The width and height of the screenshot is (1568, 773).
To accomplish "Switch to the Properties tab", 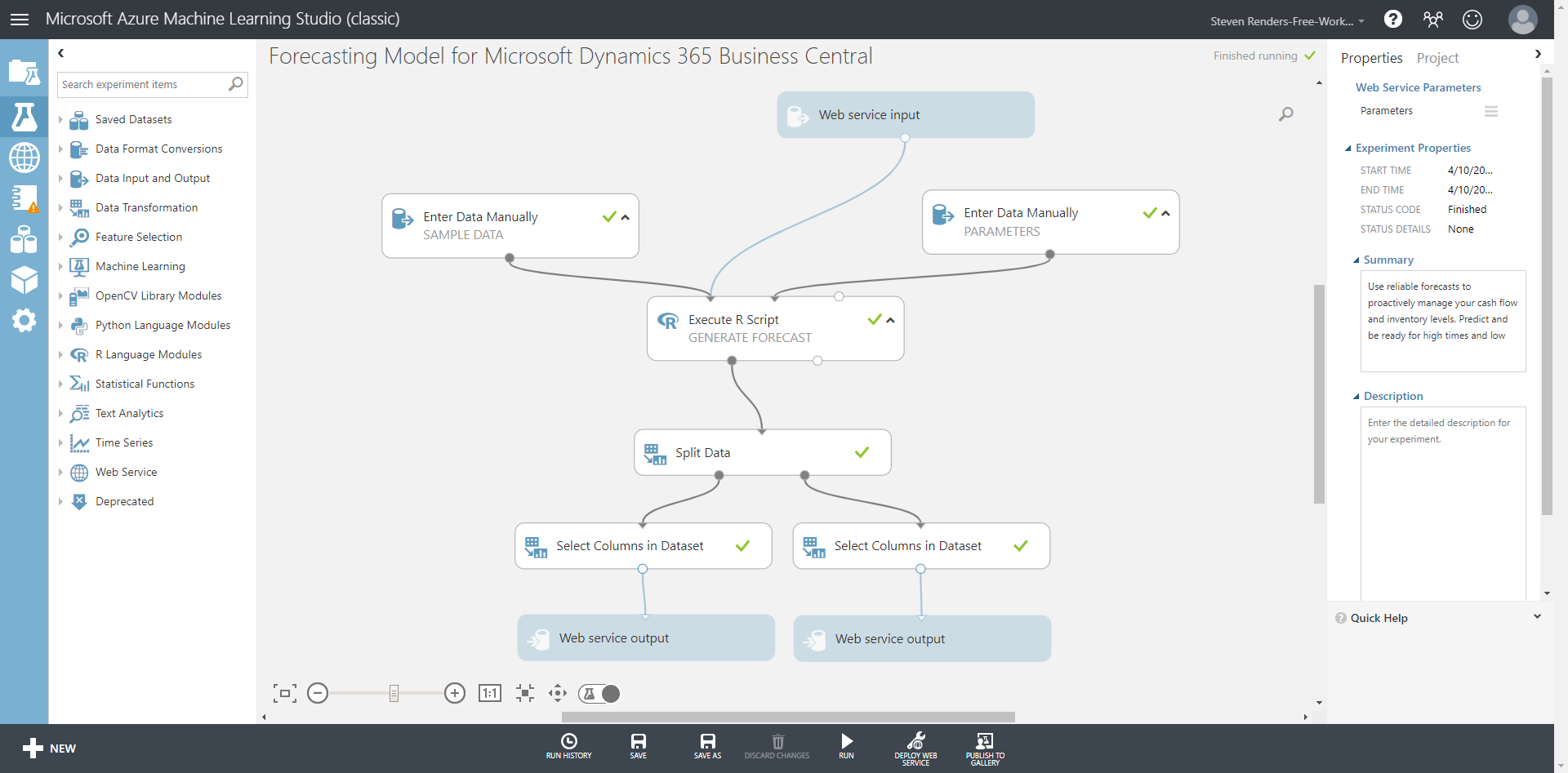I will point(1372,58).
